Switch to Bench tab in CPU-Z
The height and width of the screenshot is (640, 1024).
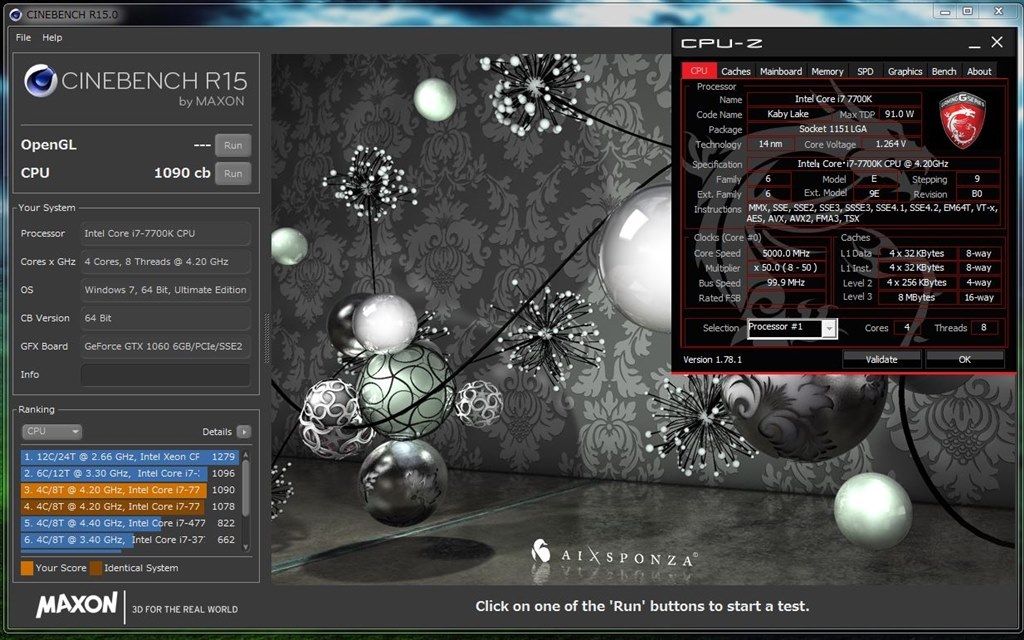[x=944, y=71]
